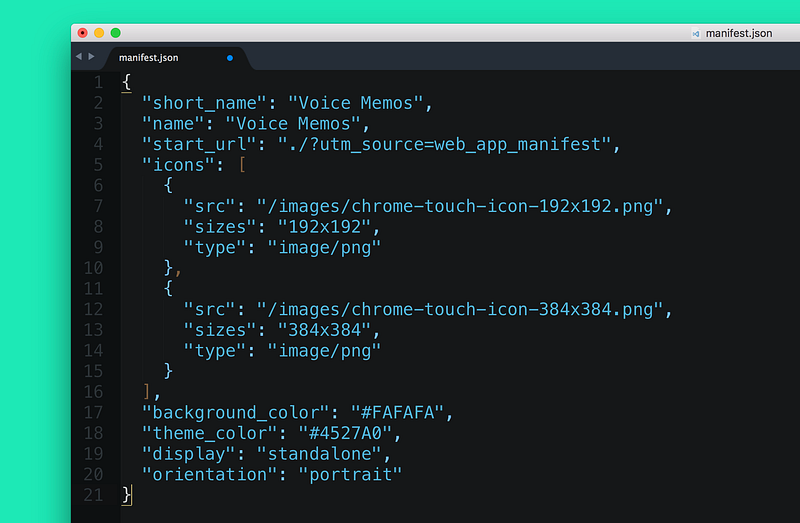Viewport: 800px width, 523px height.
Task: Click the closing brace on line 15
Action: click(x=168, y=371)
